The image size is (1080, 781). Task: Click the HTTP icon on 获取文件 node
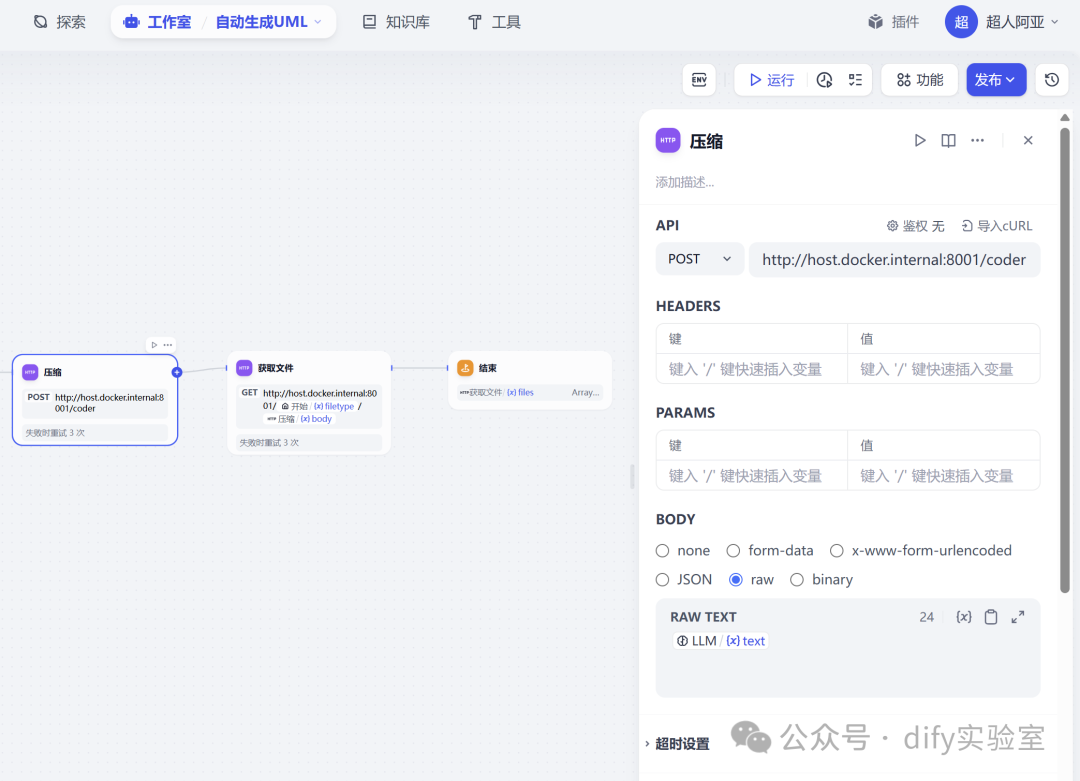pos(245,368)
